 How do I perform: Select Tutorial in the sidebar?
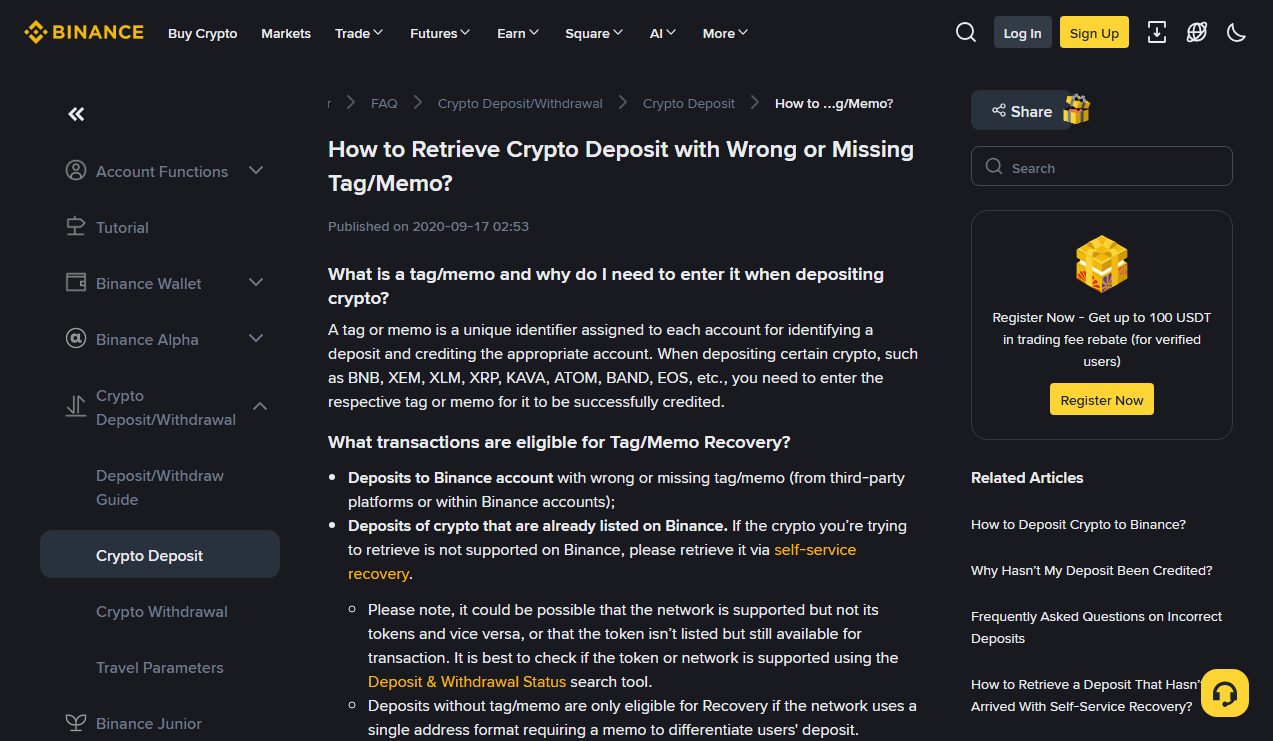(122, 227)
